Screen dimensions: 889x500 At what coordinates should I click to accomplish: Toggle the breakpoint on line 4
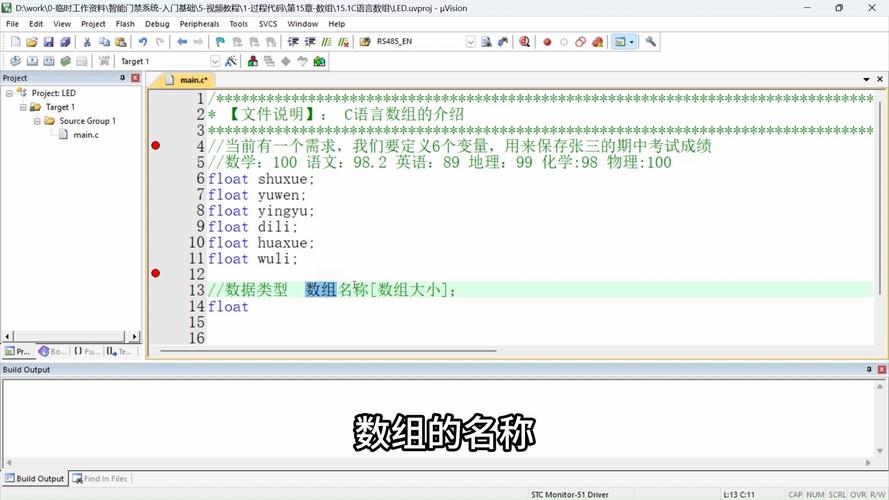tap(155, 146)
